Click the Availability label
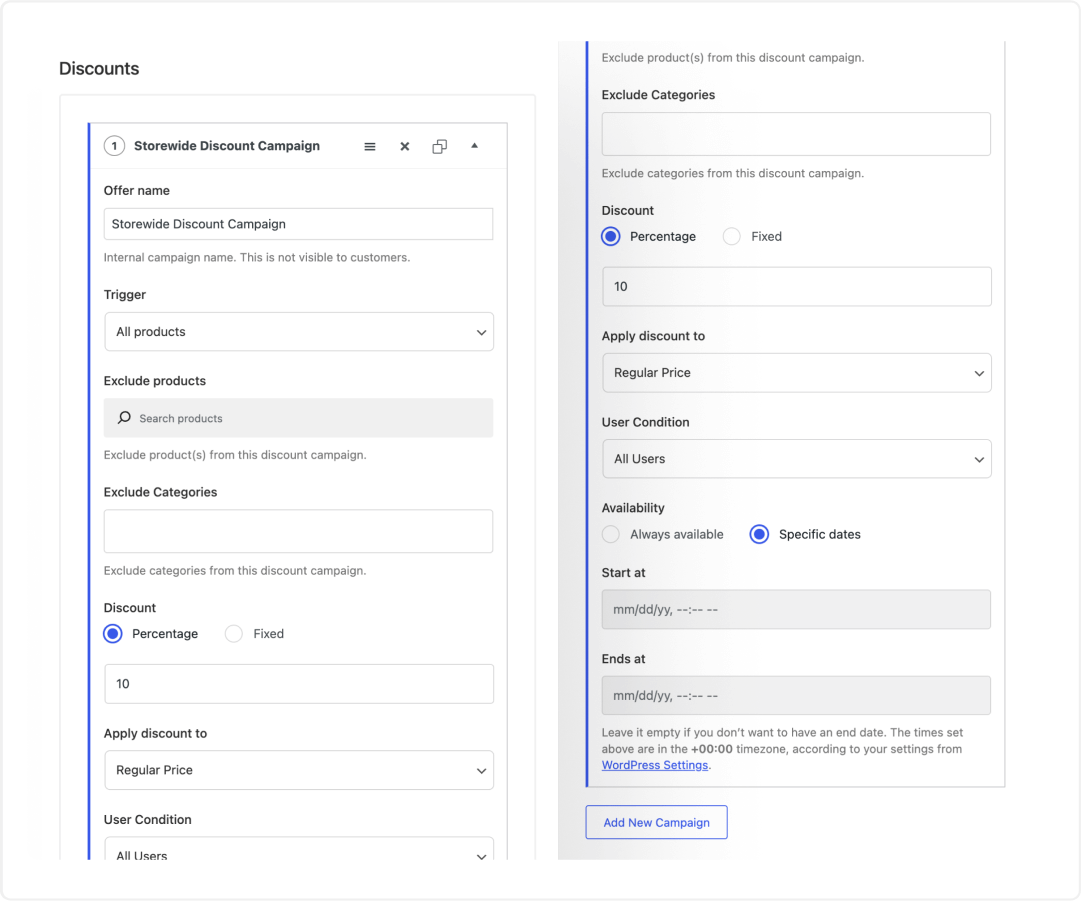This screenshot has height=901, width=1081. 633,508
